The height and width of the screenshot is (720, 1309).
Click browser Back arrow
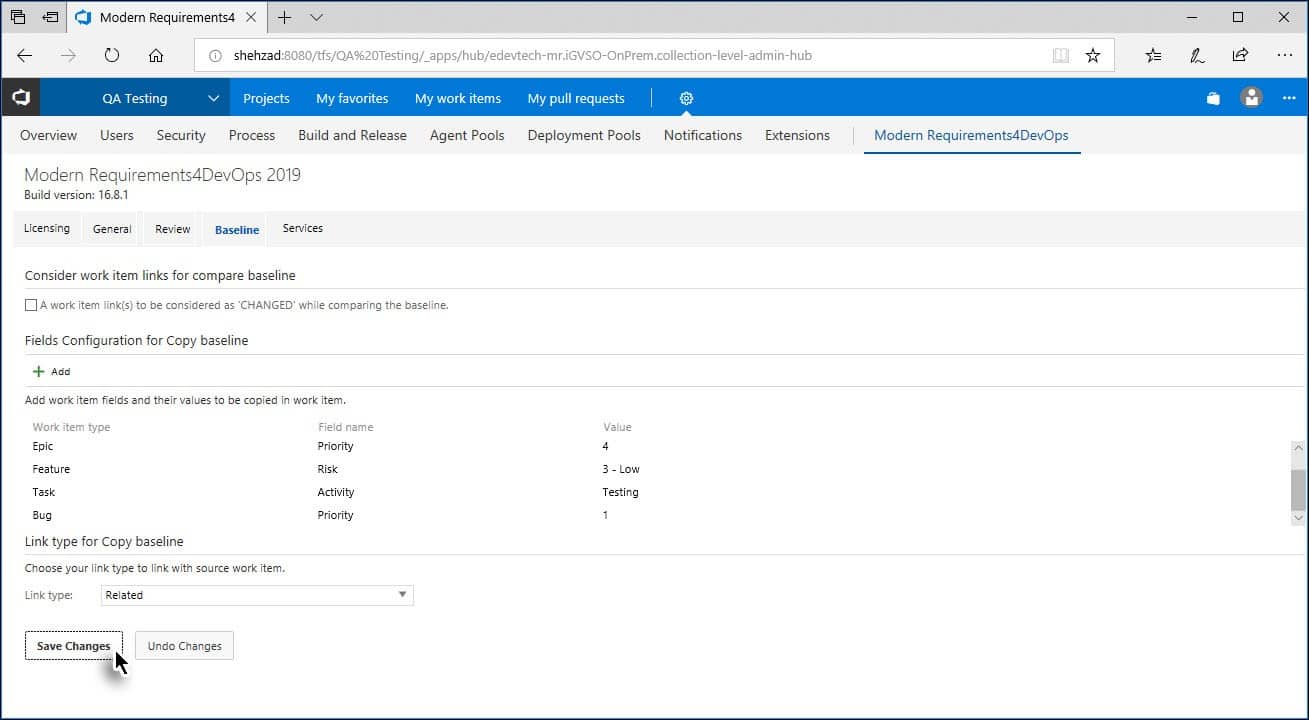point(25,56)
